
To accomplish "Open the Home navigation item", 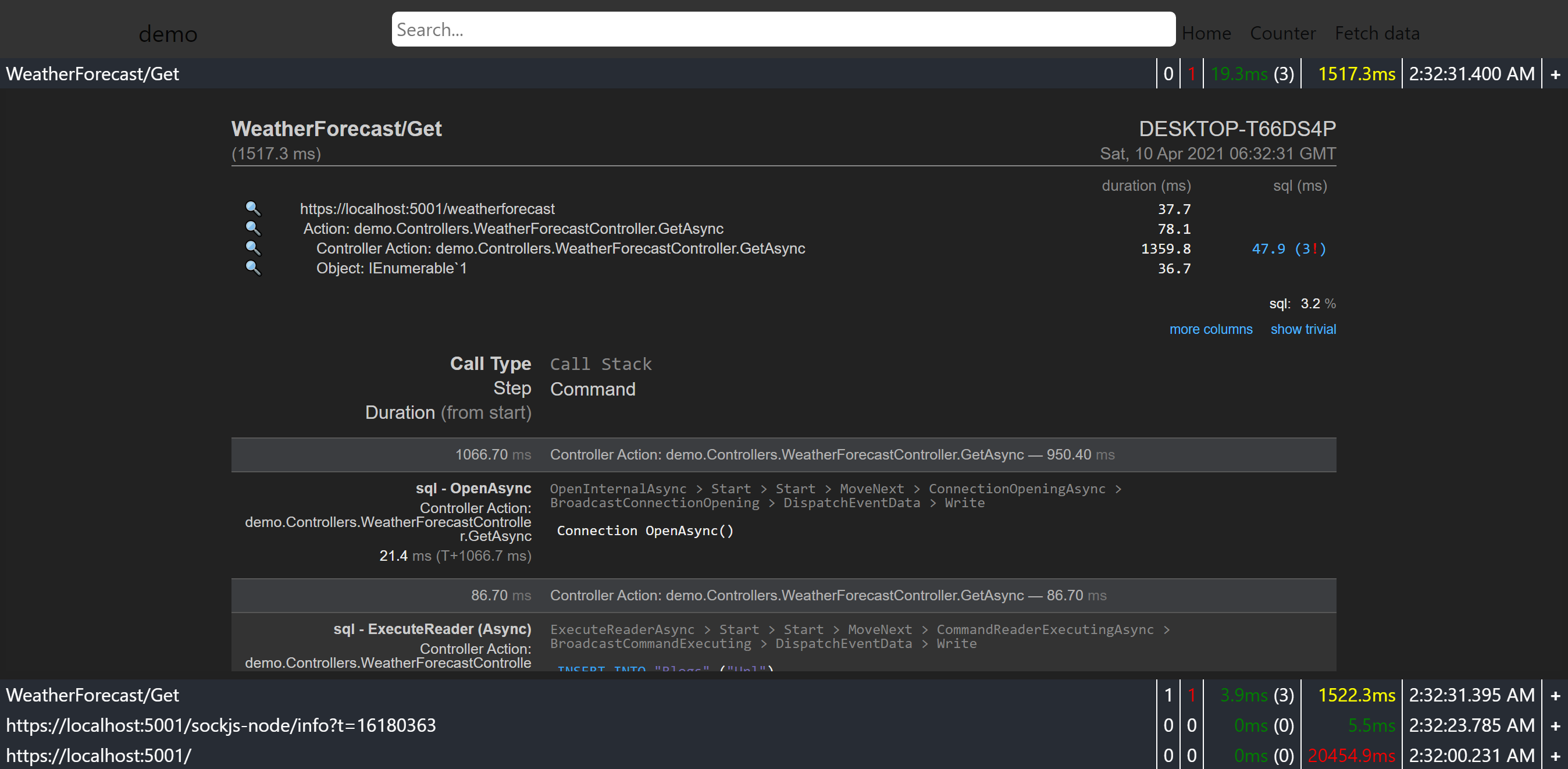I will tap(1206, 33).
